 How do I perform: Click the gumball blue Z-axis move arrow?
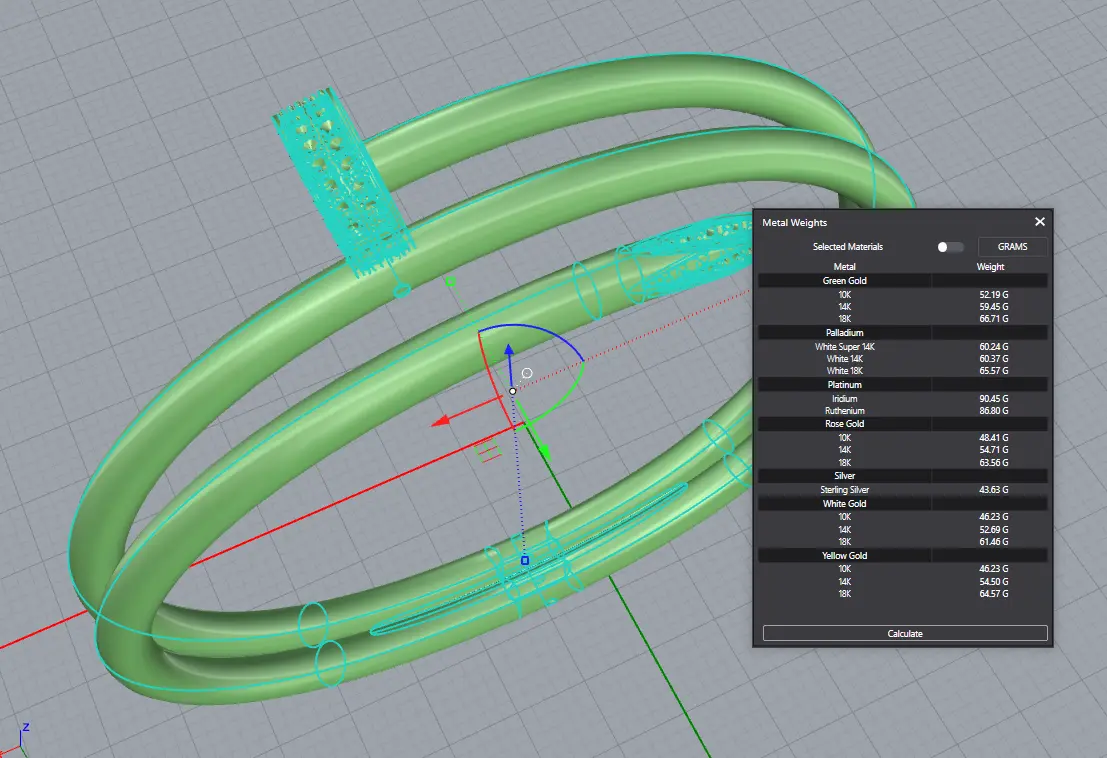click(x=509, y=352)
